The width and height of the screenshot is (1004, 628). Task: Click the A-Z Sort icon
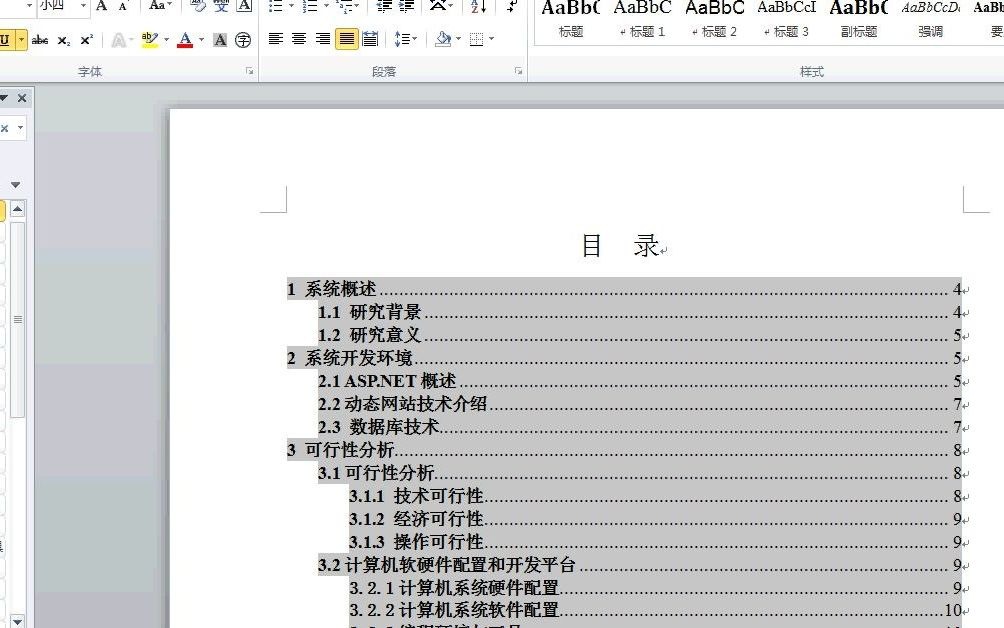pos(477,8)
